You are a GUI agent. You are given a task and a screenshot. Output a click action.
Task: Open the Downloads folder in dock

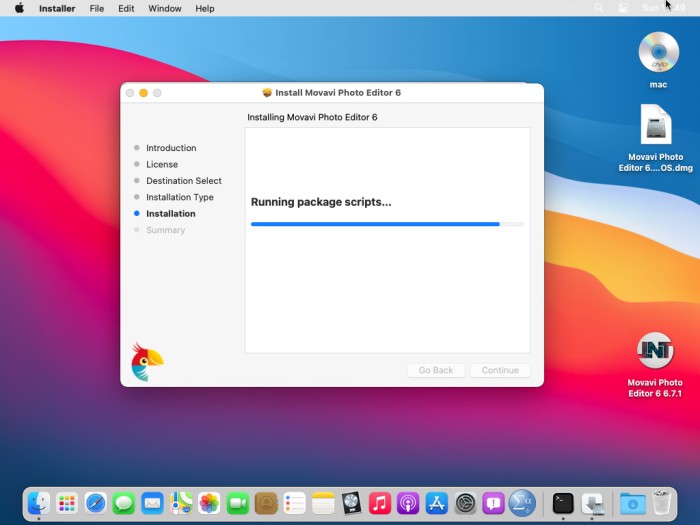tap(632, 504)
